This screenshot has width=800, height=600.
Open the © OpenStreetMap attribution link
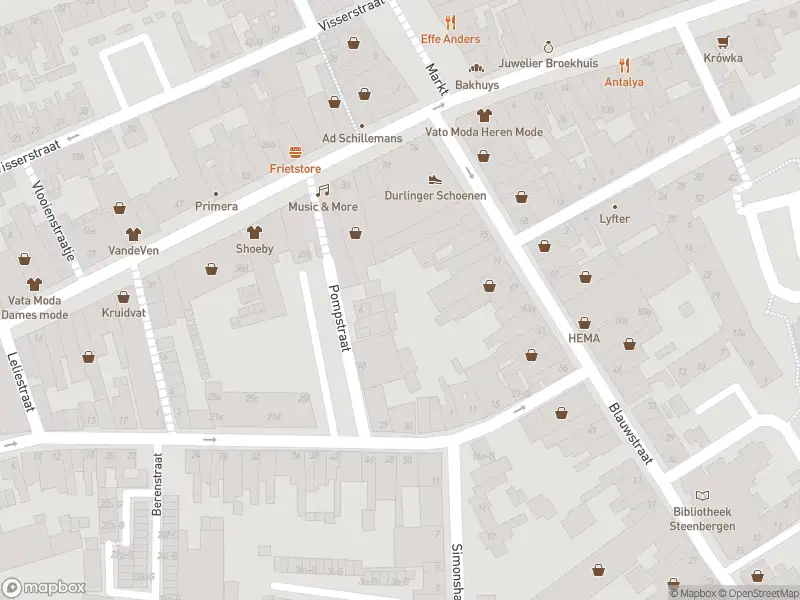(759, 593)
